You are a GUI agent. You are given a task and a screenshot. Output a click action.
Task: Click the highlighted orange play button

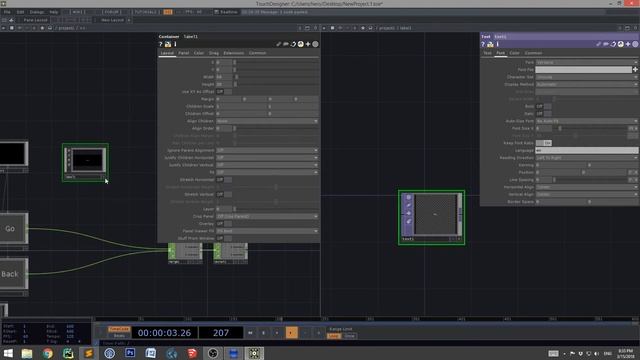point(291,333)
